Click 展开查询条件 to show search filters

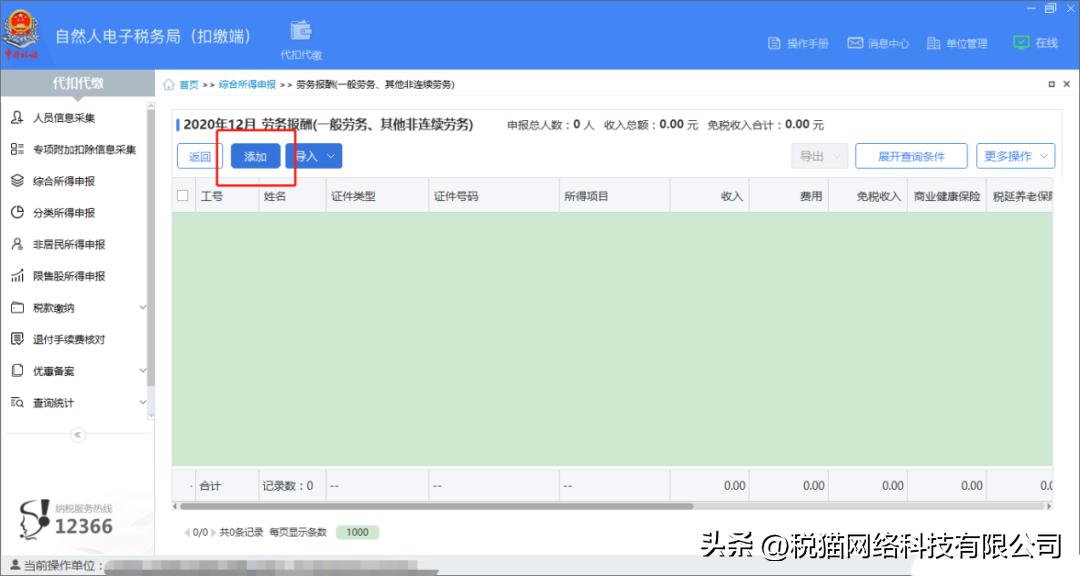pos(910,156)
